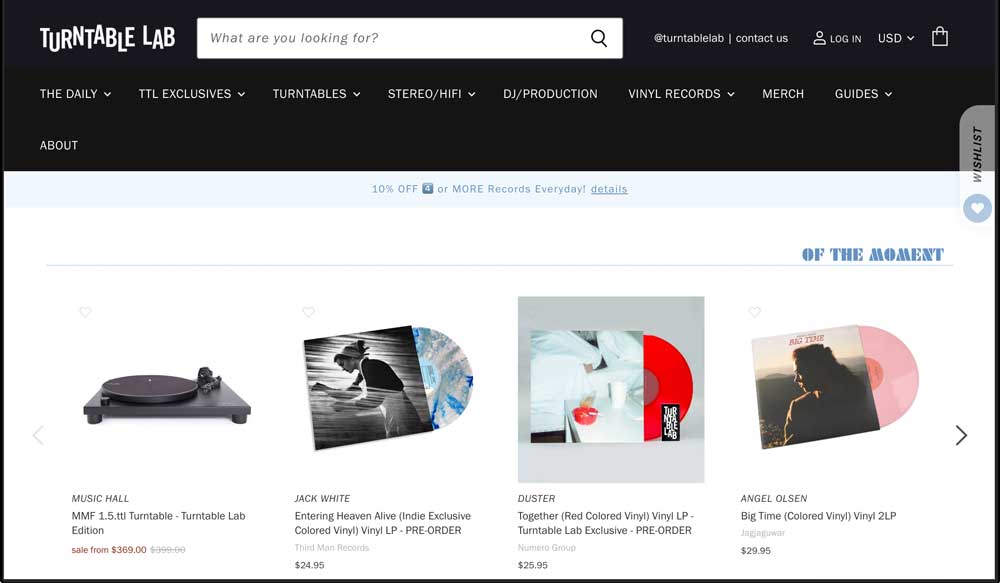Expand the Turntables dropdown menu
Screen dimensions: 1000x583
(x=315, y=94)
